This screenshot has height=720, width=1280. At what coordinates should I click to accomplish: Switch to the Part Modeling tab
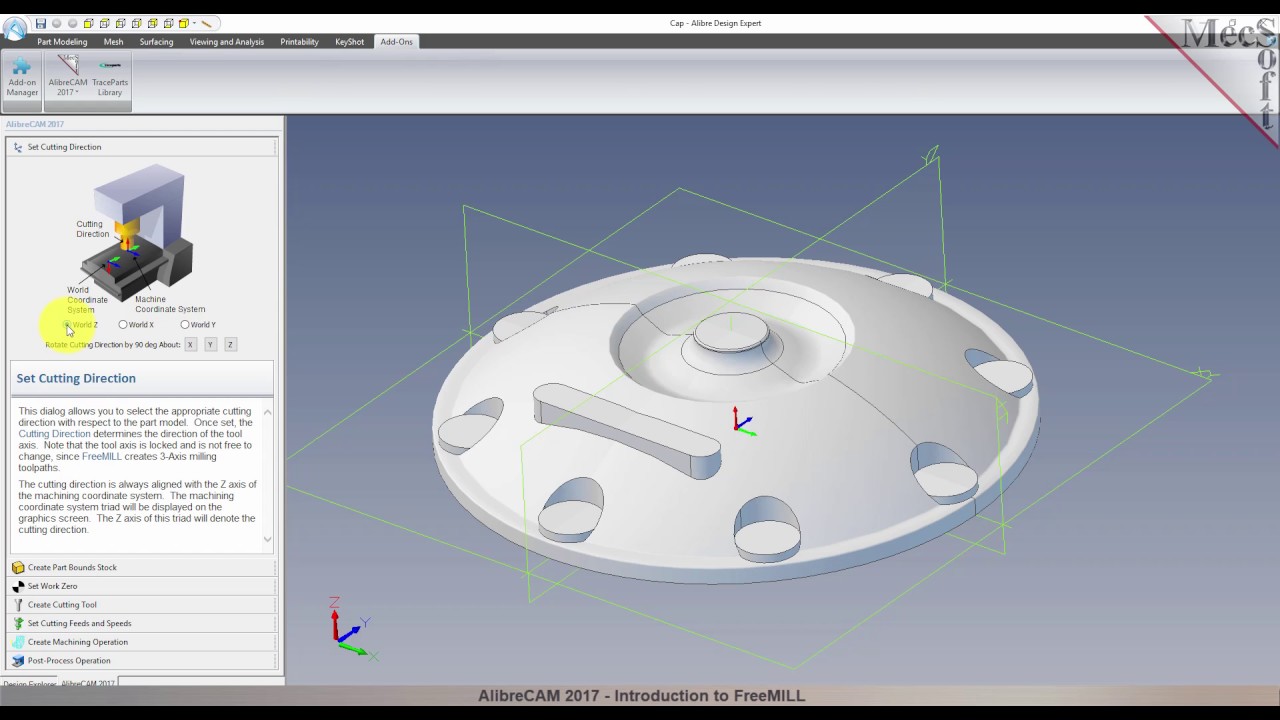(62, 42)
